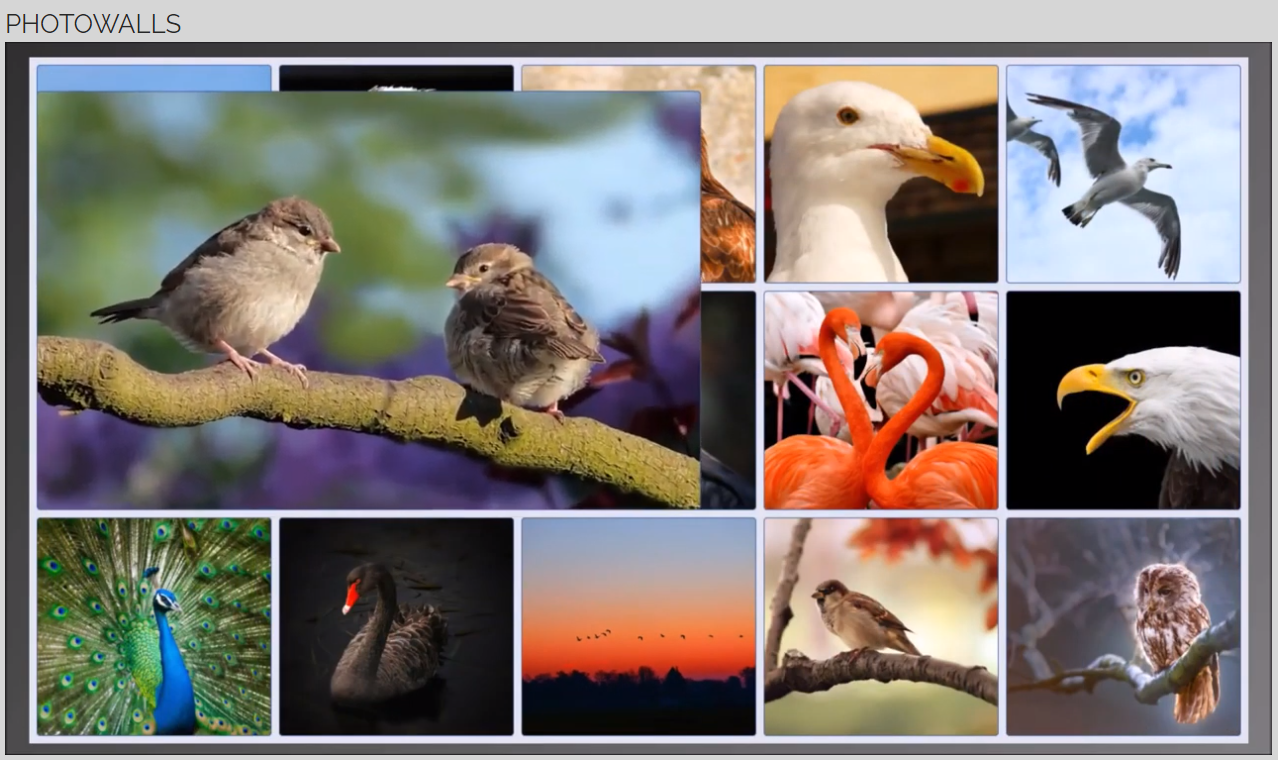View the single sparrow on branch thumbnail
Viewport: 1278px width, 760px height.
(881, 626)
